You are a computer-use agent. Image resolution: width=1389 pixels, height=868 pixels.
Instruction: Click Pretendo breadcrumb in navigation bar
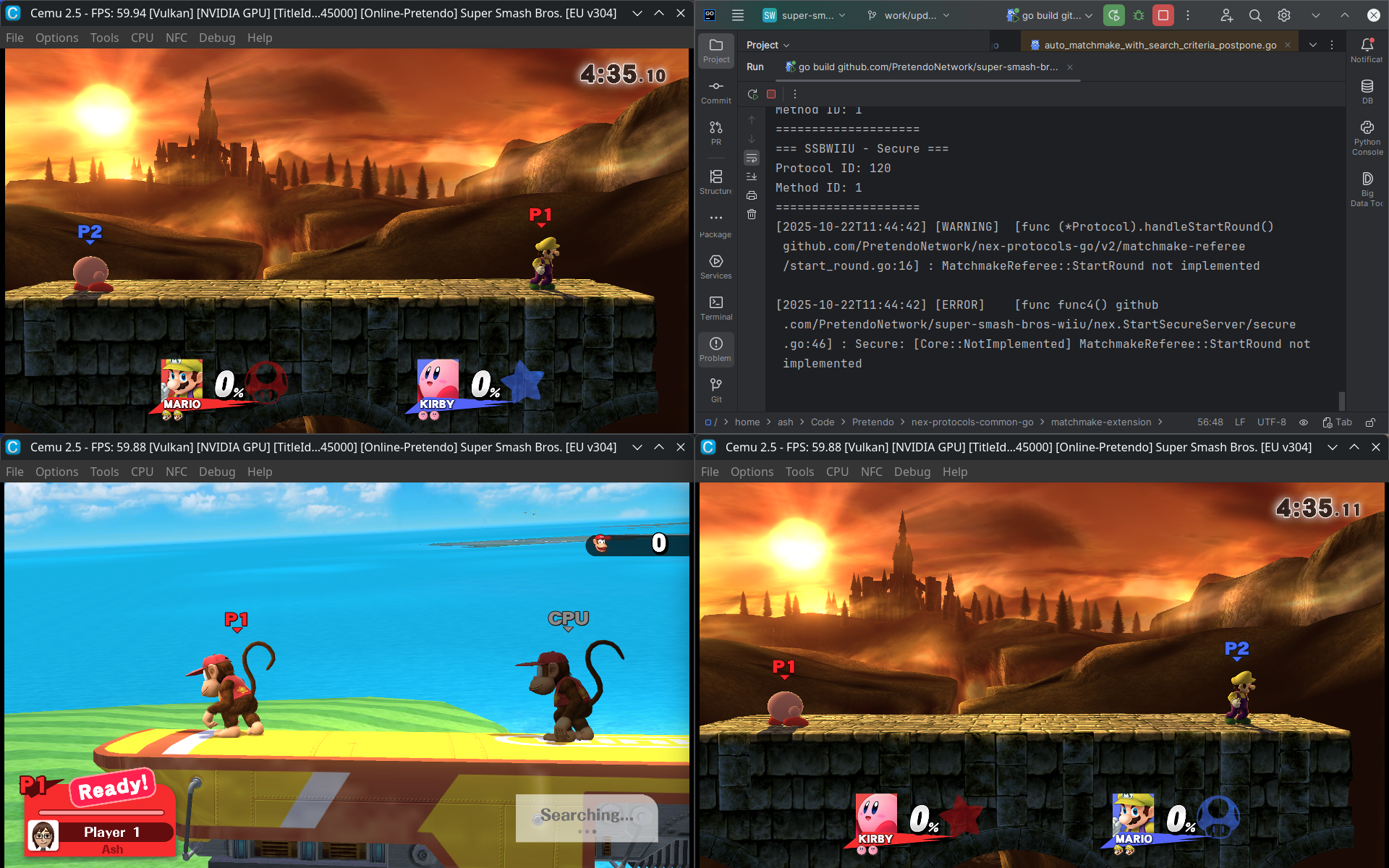tap(872, 422)
